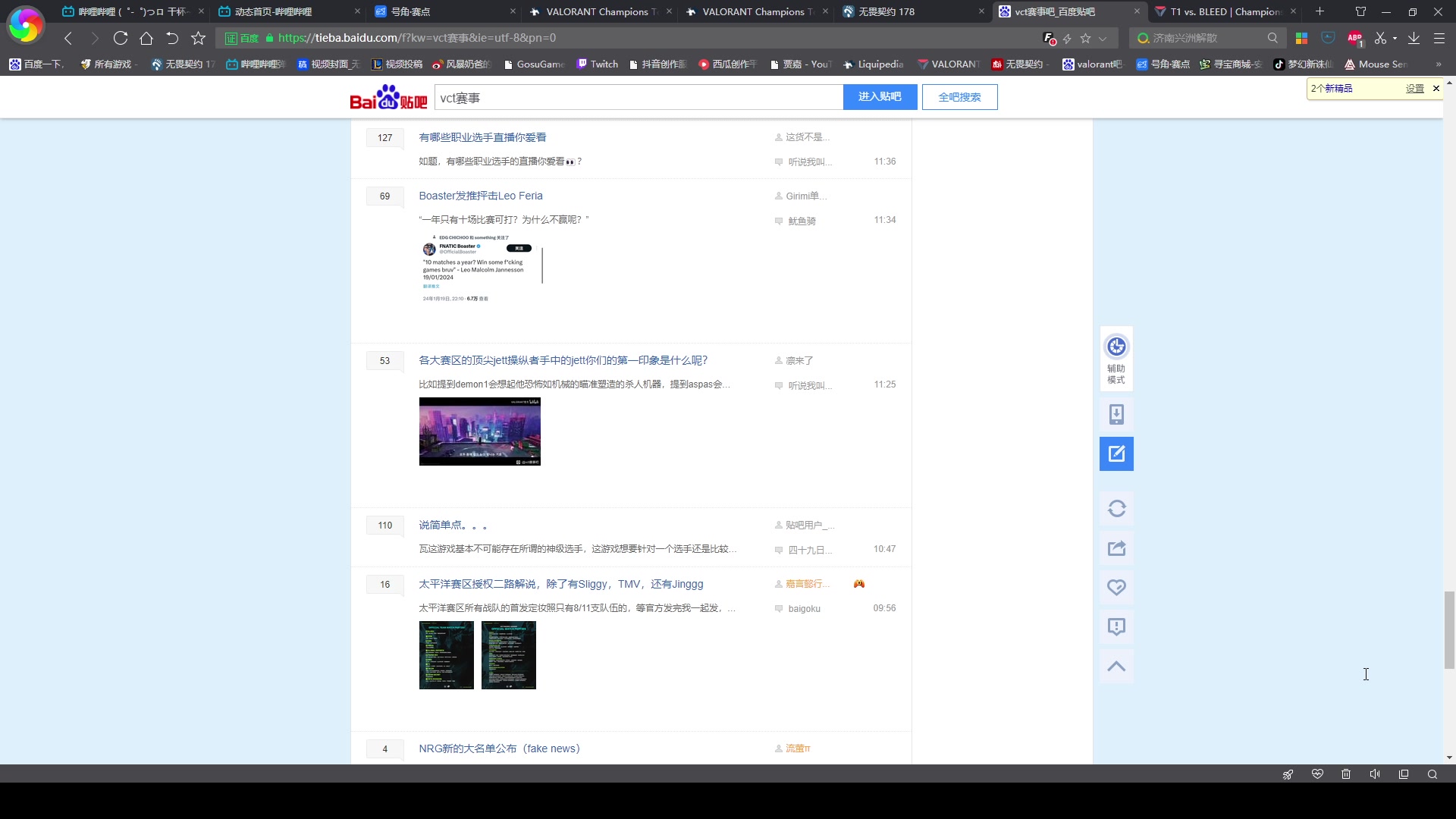The width and height of the screenshot is (1456, 819).
Task: Click the back to top chevron
Action: tap(1116, 666)
